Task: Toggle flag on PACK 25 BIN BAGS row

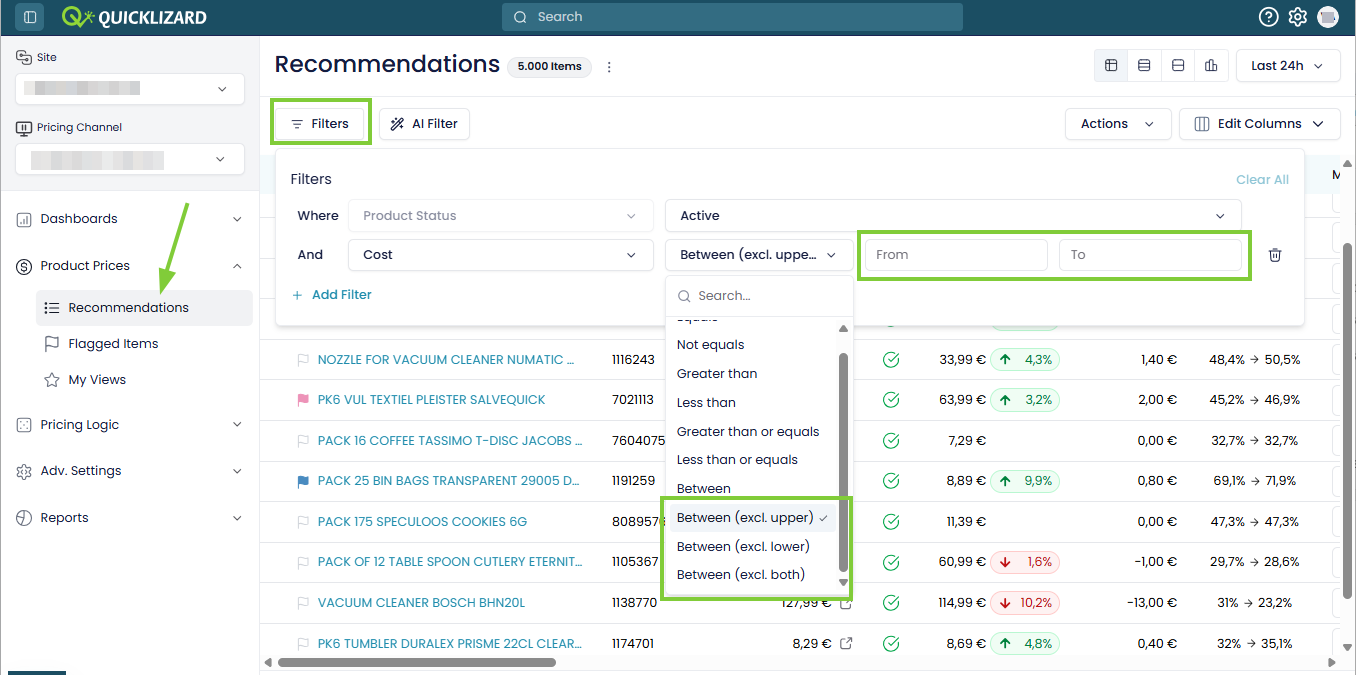Action: [x=303, y=481]
